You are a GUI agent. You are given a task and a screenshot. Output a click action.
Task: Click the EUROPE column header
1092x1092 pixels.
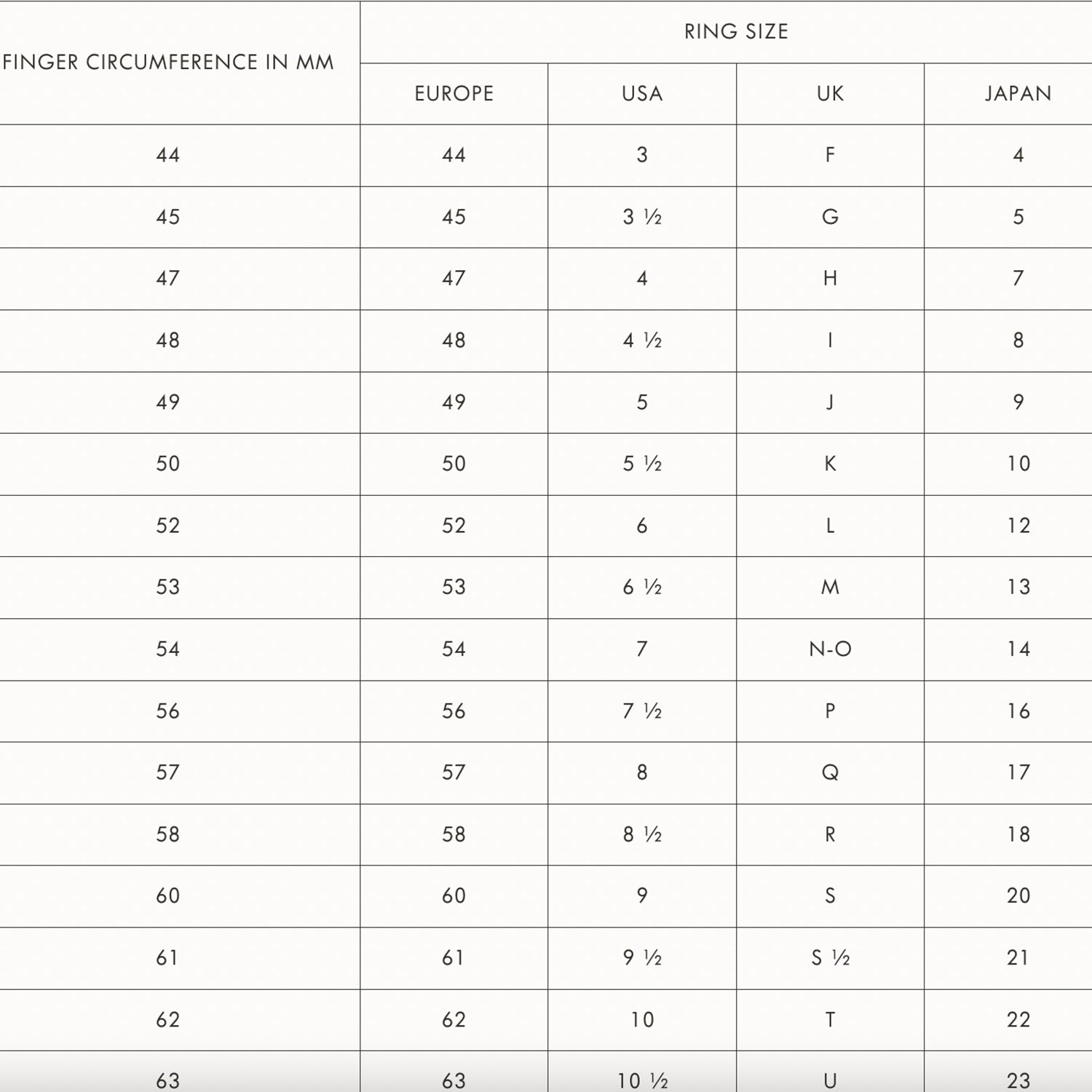(454, 94)
